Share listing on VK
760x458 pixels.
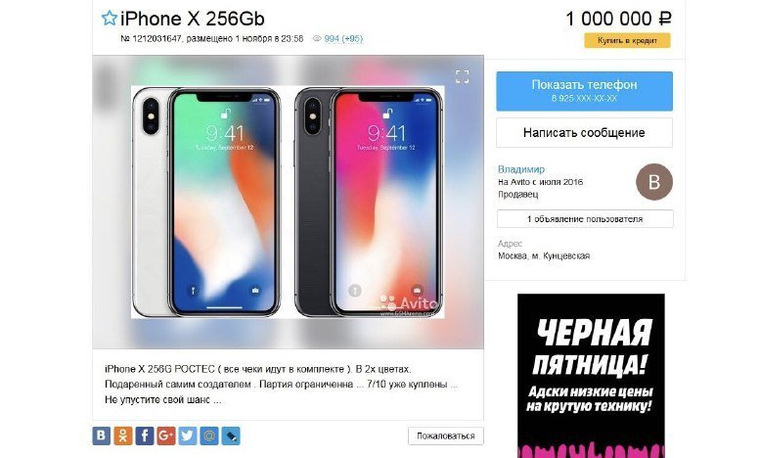pos(101,436)
